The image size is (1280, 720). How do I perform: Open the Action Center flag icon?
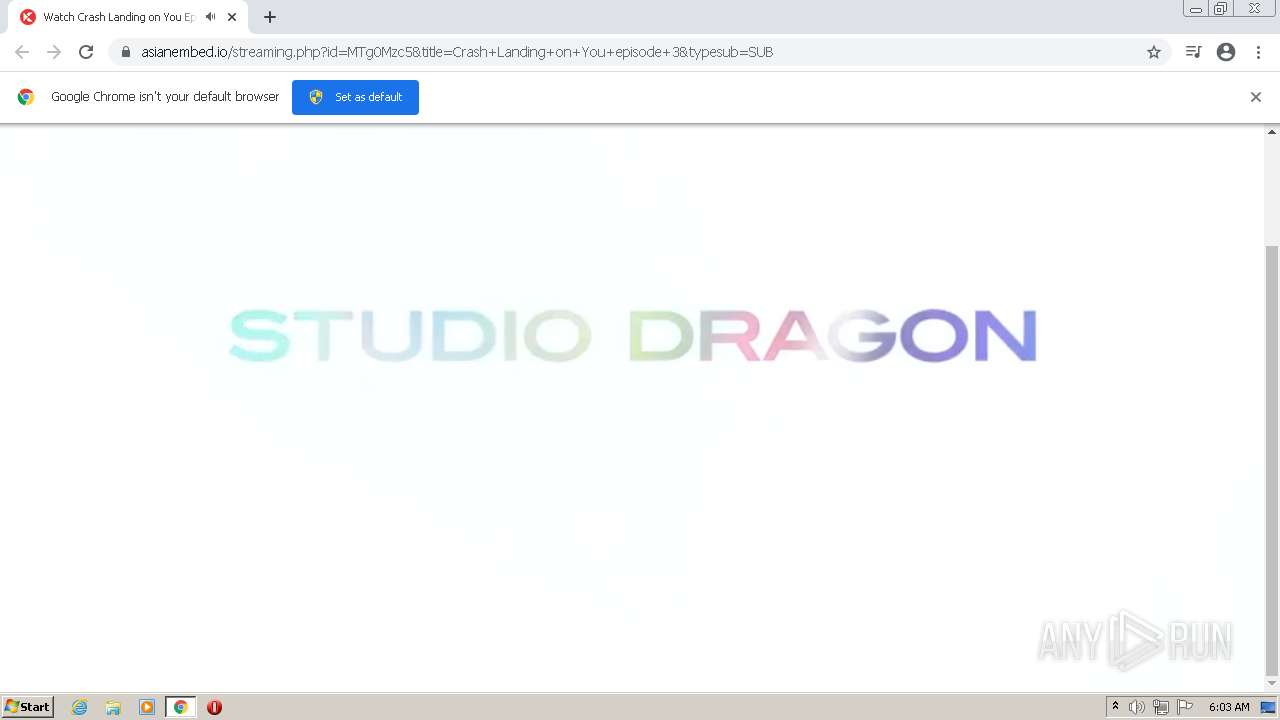tap(1185, 707)
